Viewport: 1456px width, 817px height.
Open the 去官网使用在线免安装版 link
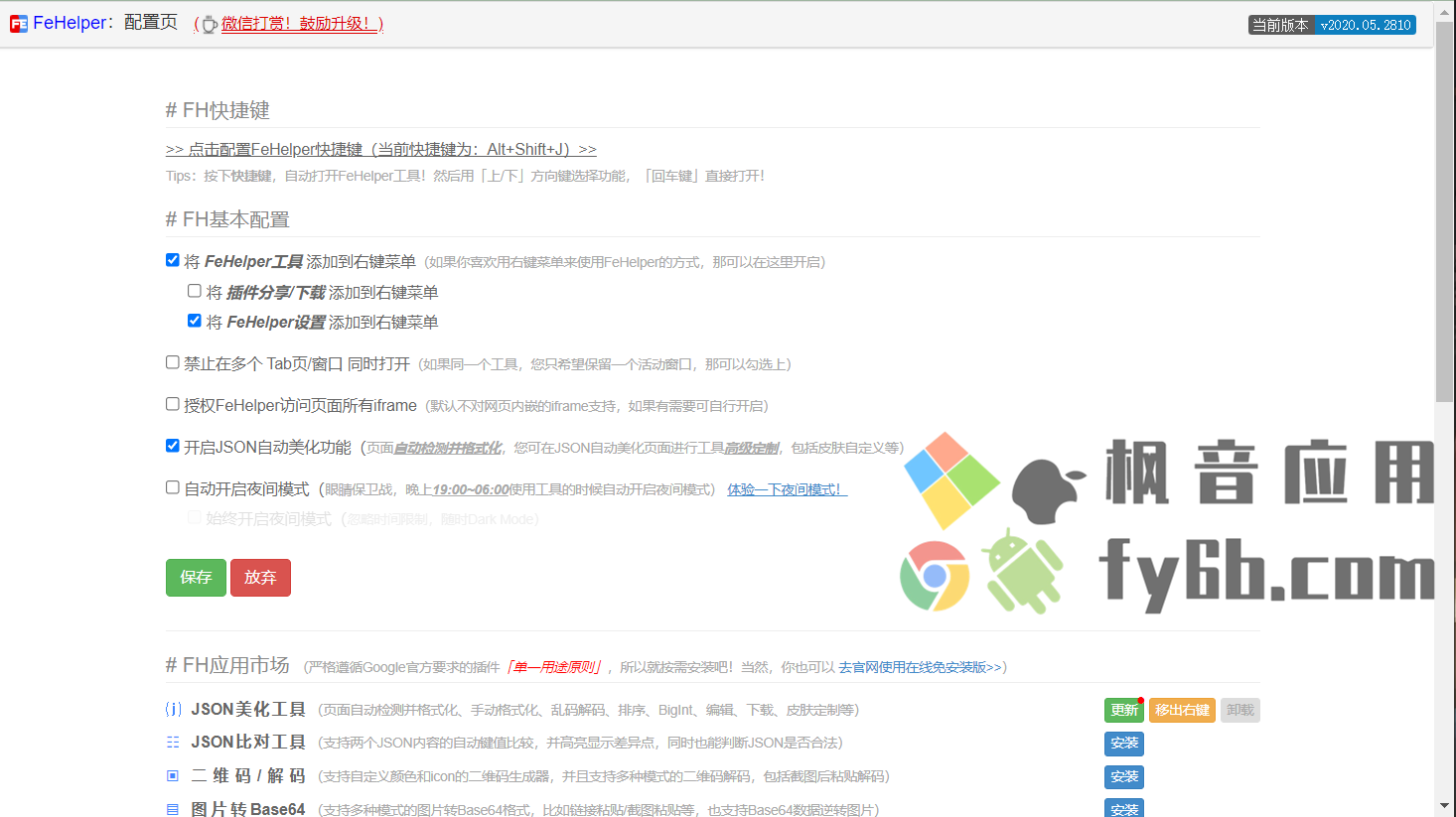coord(920,667)
